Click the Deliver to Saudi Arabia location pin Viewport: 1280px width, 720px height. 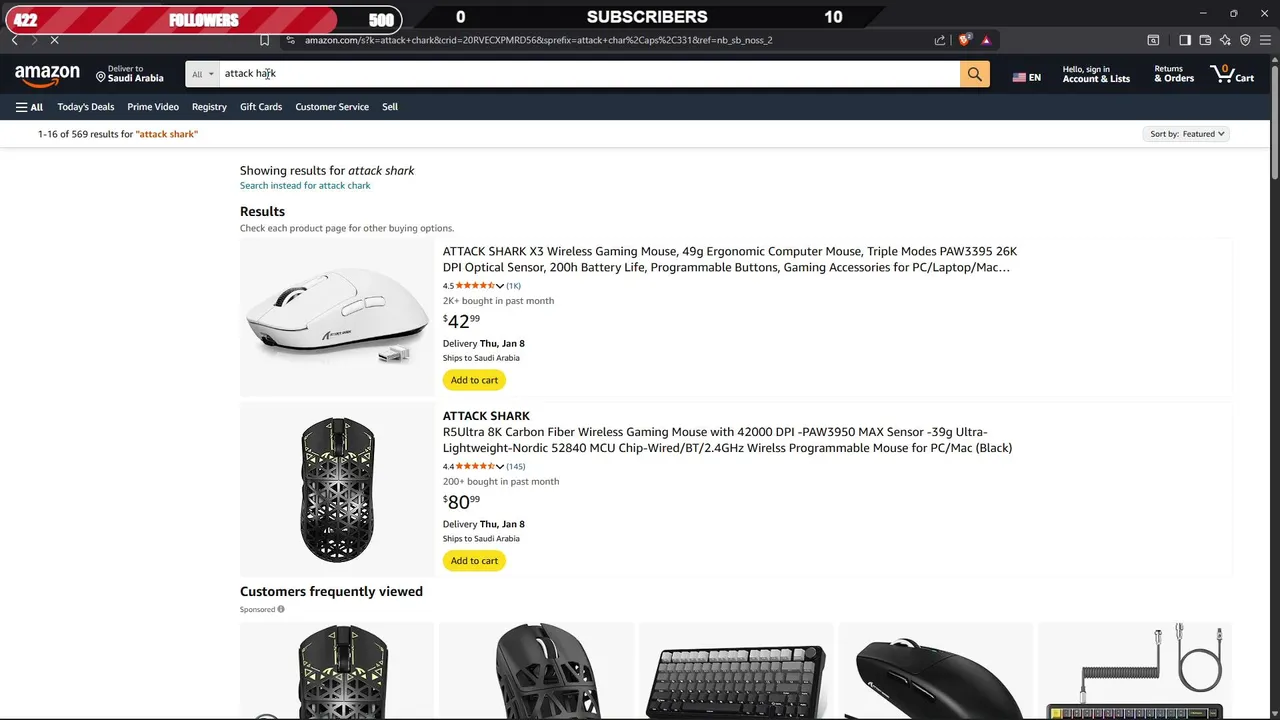(x=101, y=76)
